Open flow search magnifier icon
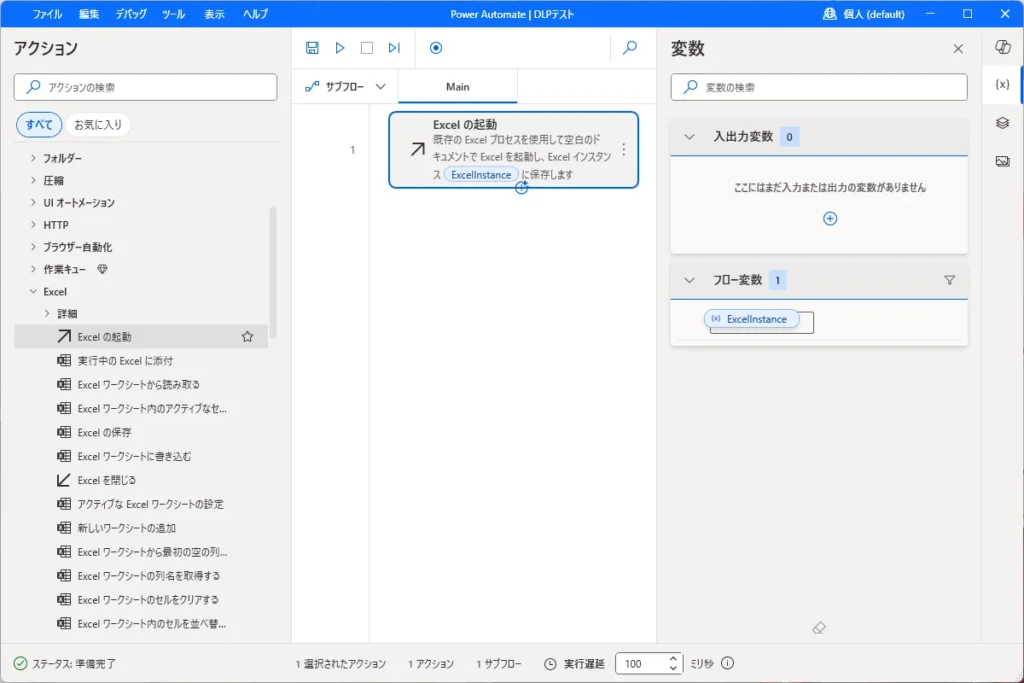Screen dimensions: 1024x683 pyautogui.click(x=630, y=48)
